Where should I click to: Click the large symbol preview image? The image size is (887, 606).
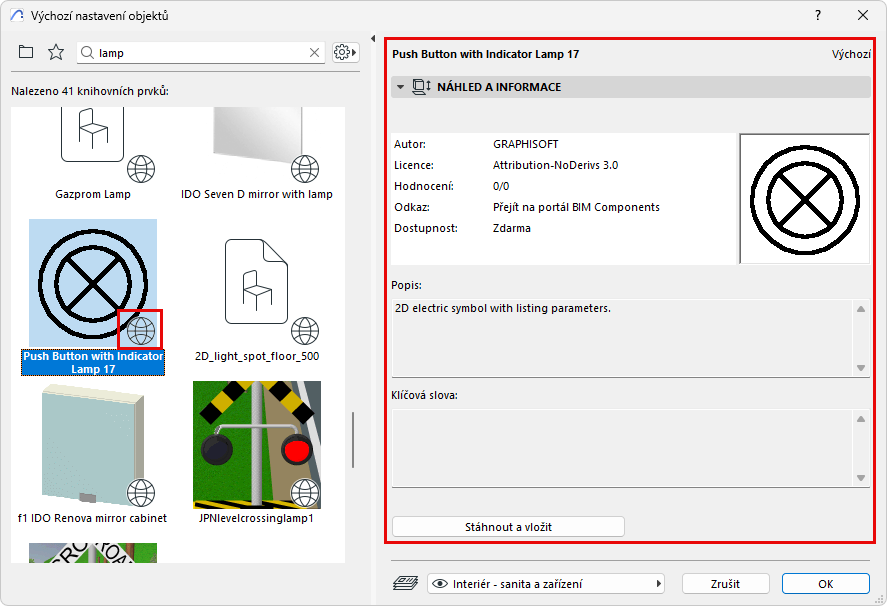(x=804, y=199)
